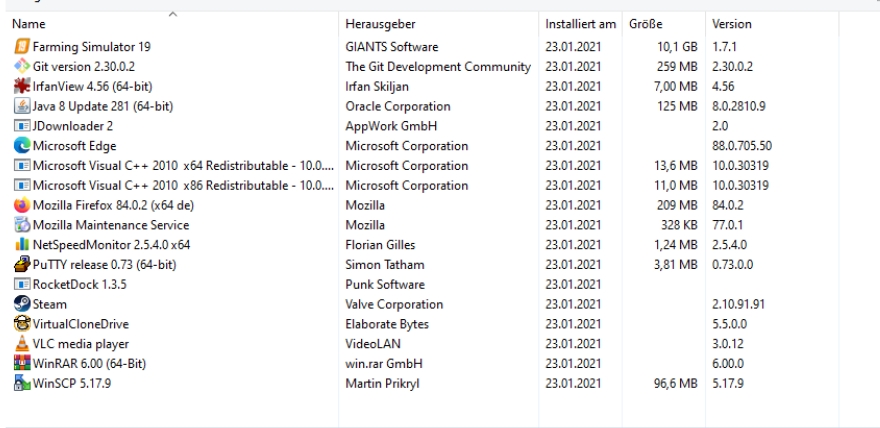880x428 pixels.
Task: Click the size value '328 KB'
Action: pyautogui.click(x=679, y=225)
